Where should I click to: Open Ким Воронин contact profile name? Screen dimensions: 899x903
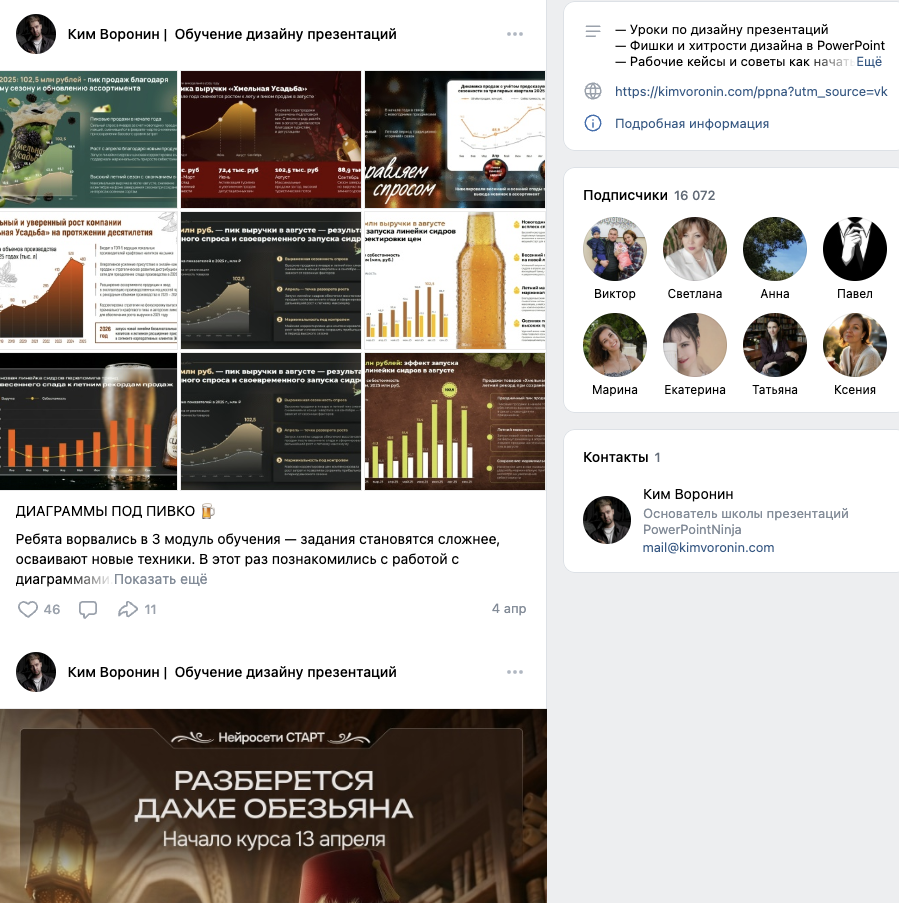point(688,494)
